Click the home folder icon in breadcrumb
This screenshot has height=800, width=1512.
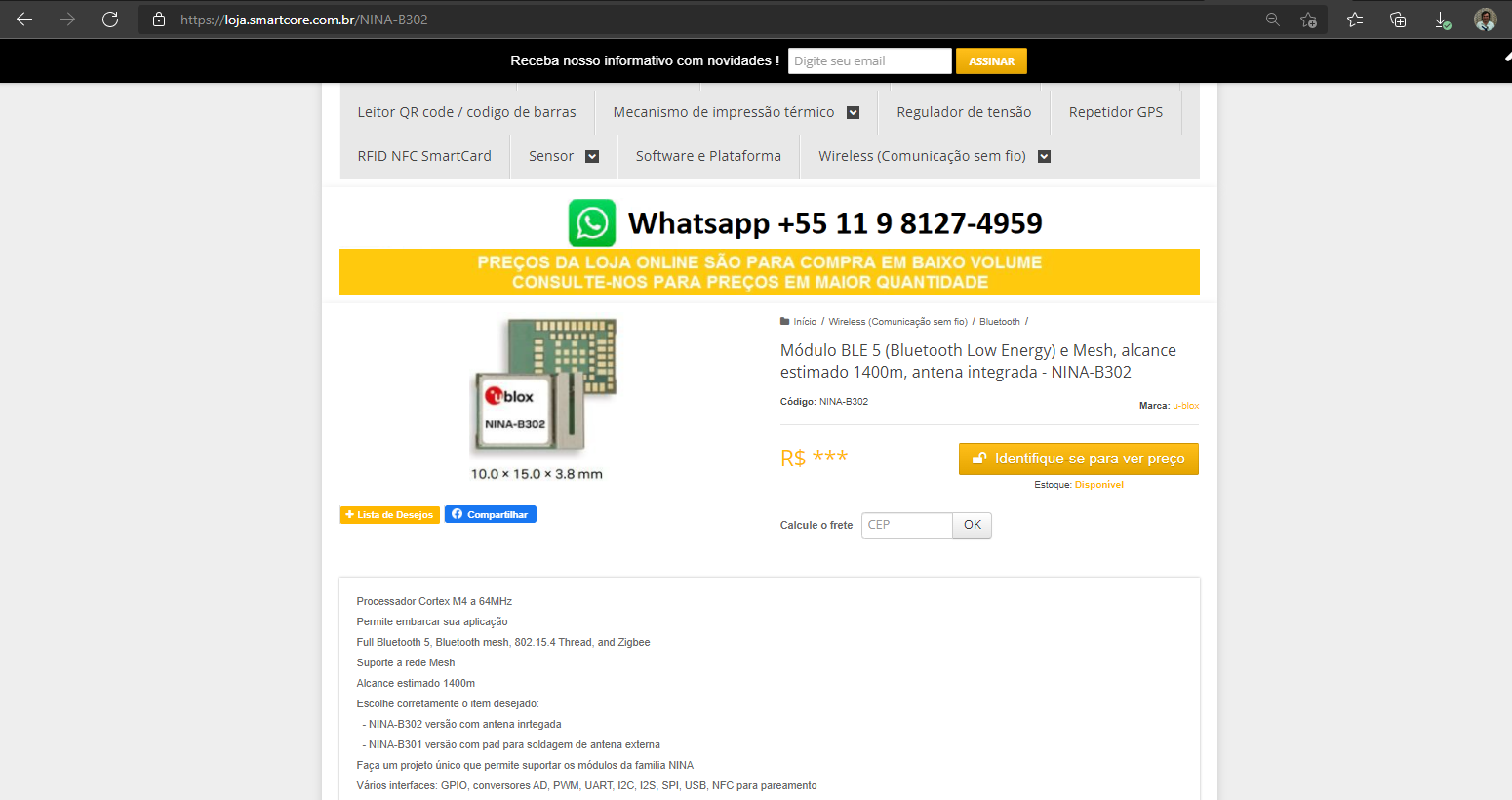pyautogui.click(x=785, y=321)
